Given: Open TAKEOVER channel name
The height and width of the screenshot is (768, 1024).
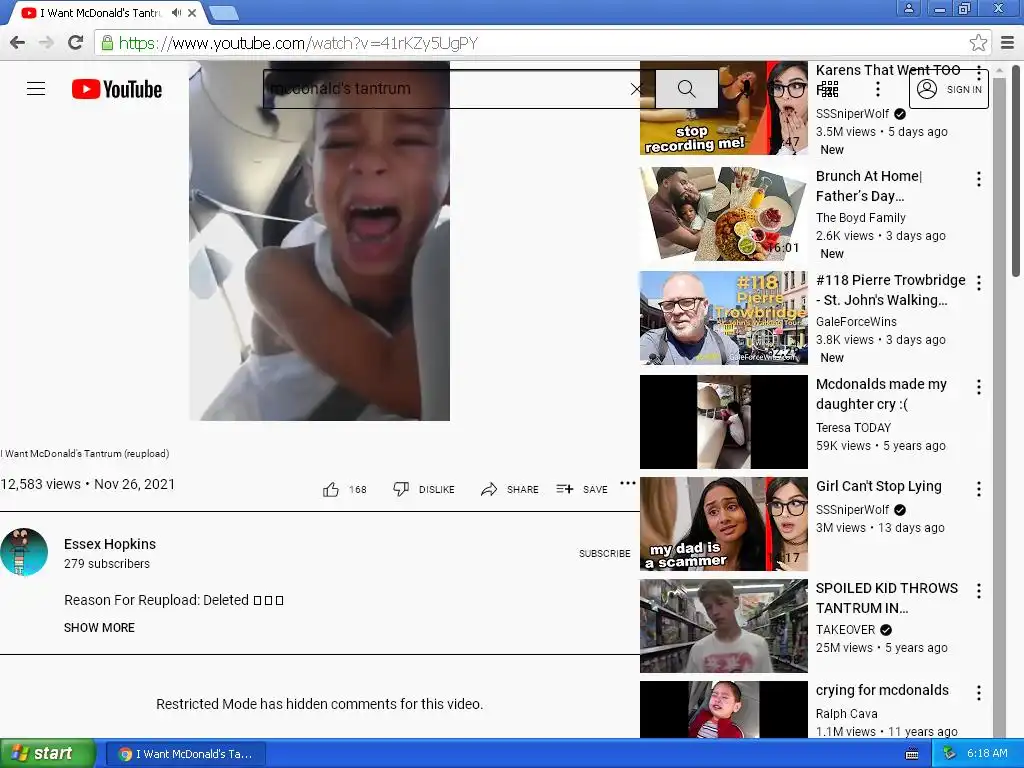Looking at the screenshot, I should click(845, 630).
